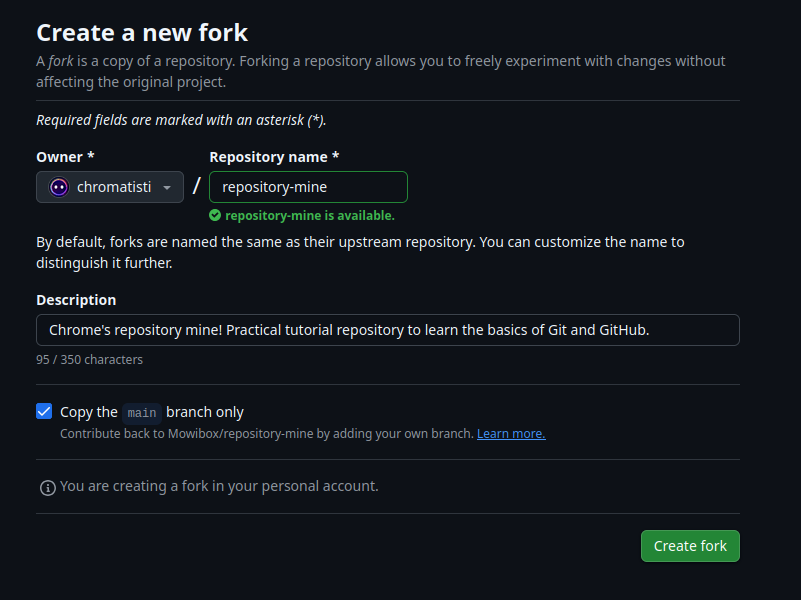Click the 'main' branch code badge
Screen dimensions: 801x600
pyautogui.click(x=141, y=412)
